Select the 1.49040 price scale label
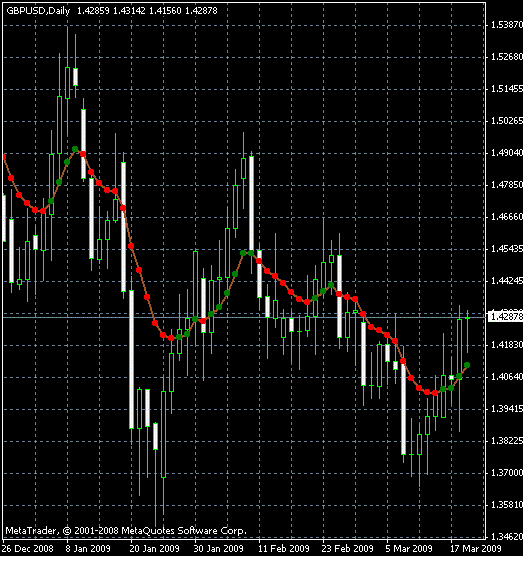This screenshot has height=566, width=523. point(507,153)
